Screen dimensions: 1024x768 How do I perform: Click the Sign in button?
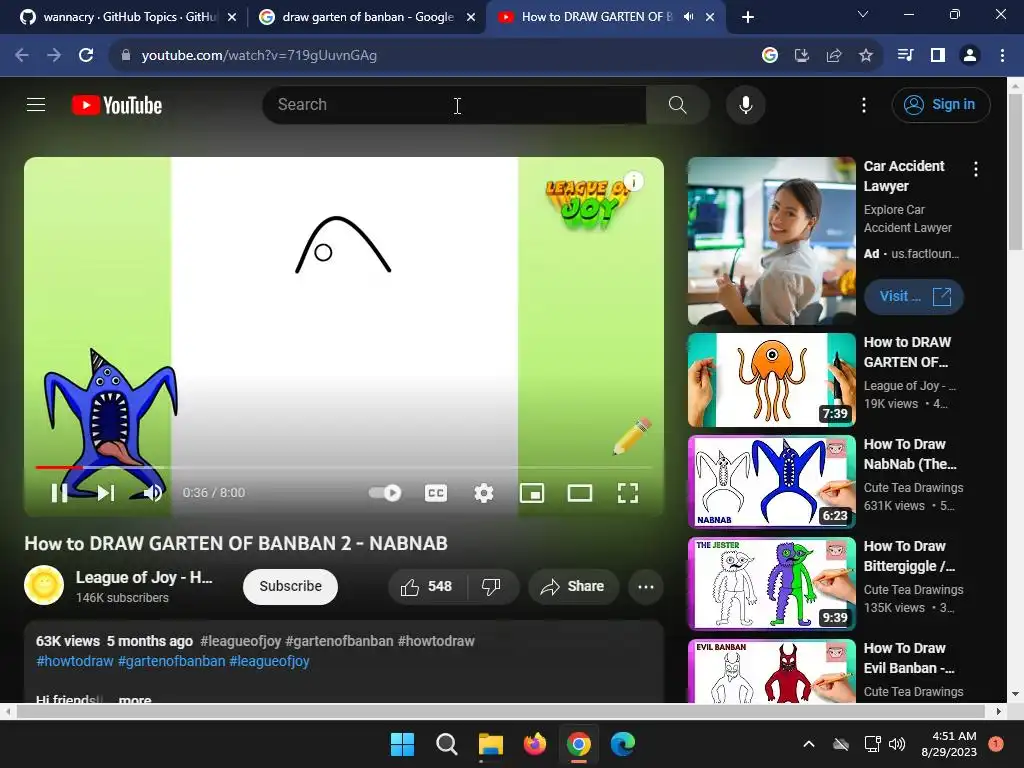click(940, 104)
